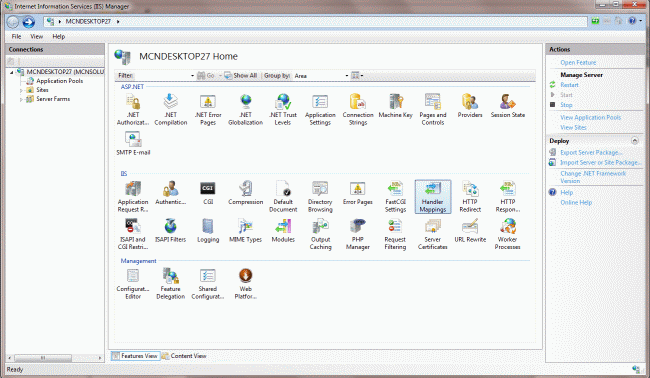
Task: Open Pages and Controls feature
Action: [433, 109]
